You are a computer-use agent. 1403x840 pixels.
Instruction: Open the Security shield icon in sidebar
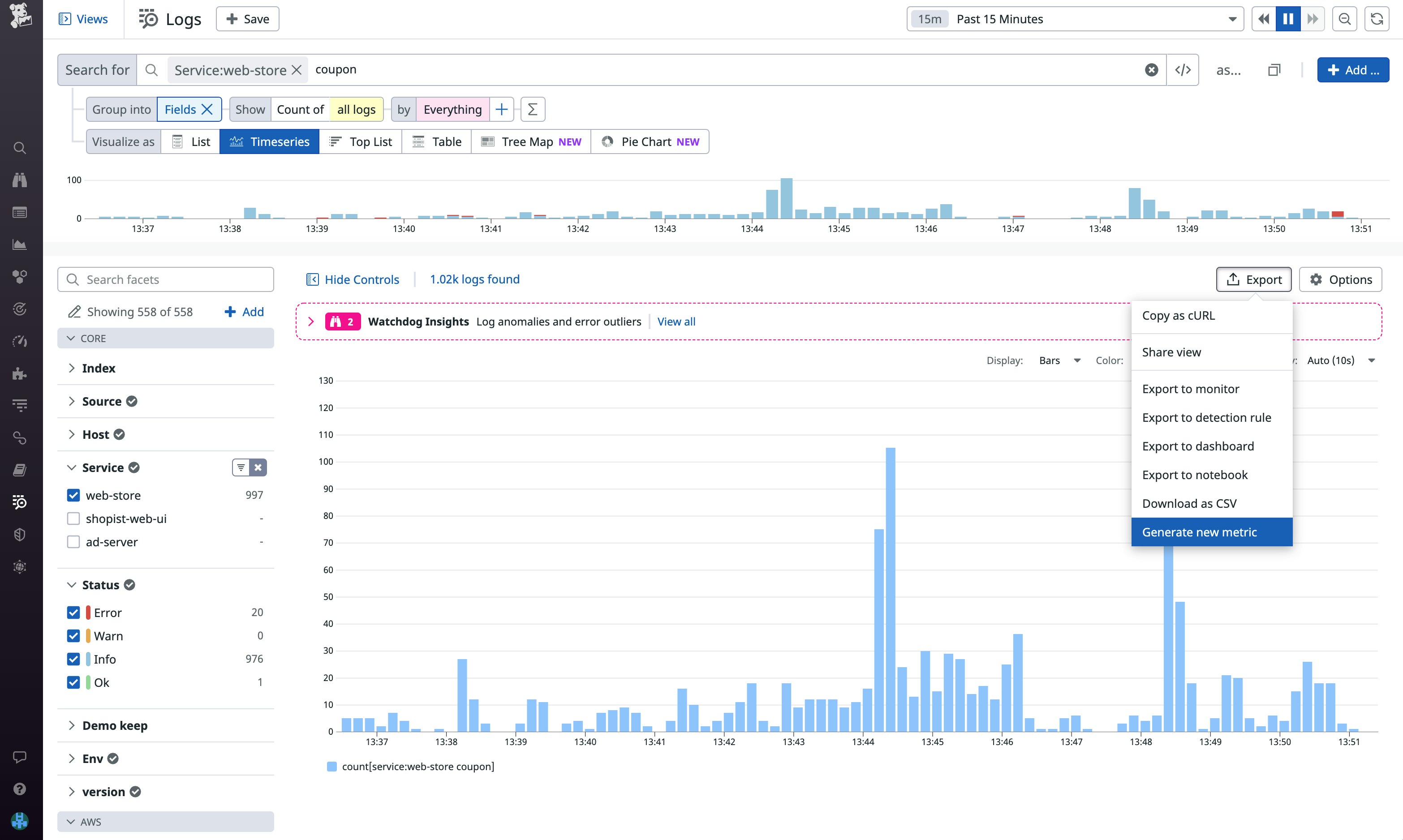tap(20, 534)
